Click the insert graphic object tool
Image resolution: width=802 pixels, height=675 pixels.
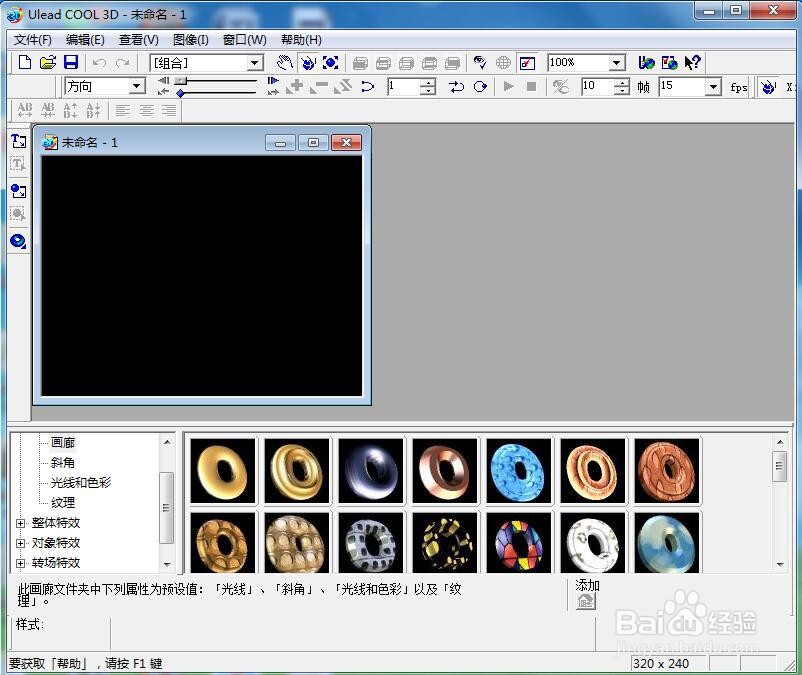coord(18,191)
